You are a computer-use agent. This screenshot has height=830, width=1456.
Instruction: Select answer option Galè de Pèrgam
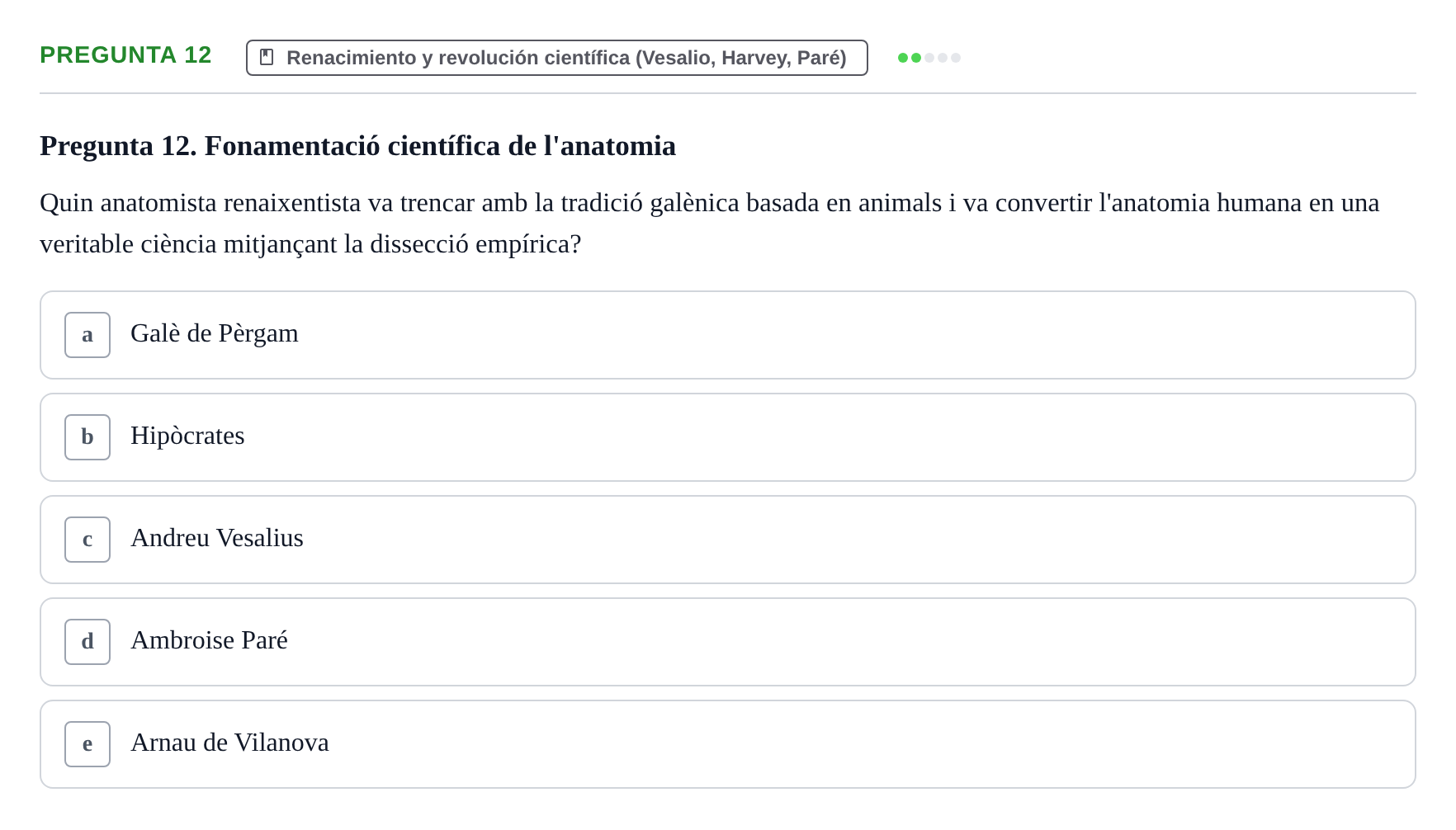pyautogui.click(x=728, y=335)
